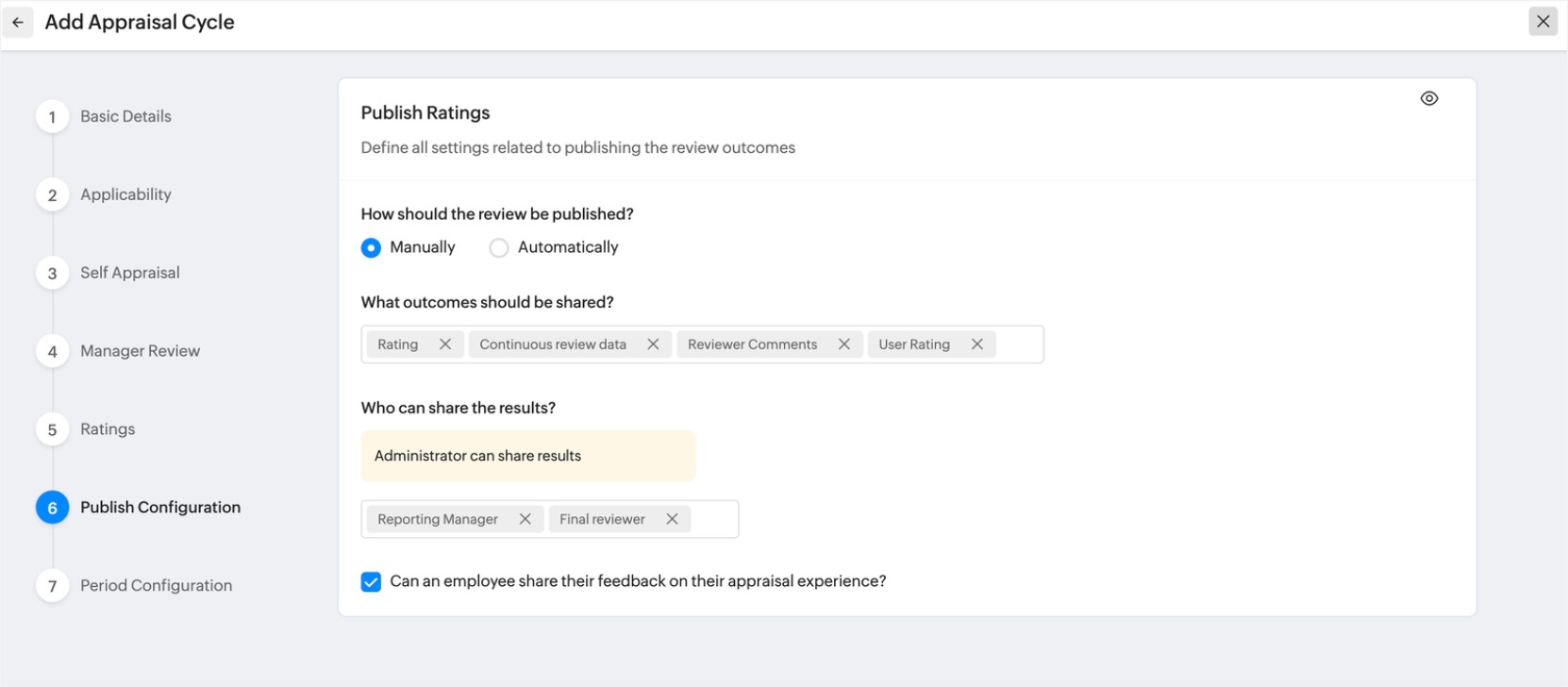Open the Self Appraisal step

pyautogui.click(x=129, y=273)
